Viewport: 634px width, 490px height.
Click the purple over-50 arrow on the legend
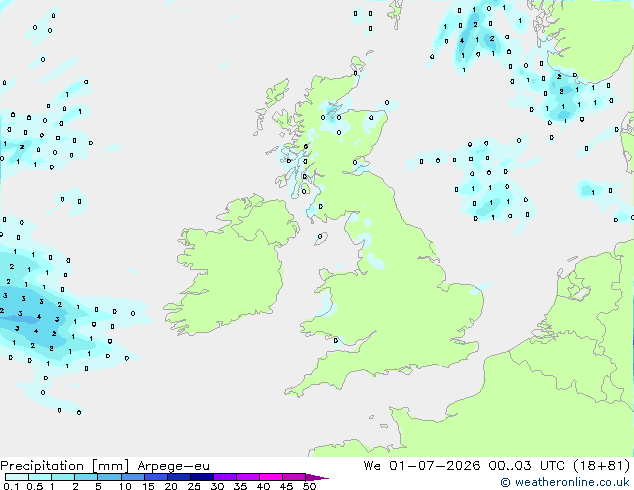(x=317, y=477)
